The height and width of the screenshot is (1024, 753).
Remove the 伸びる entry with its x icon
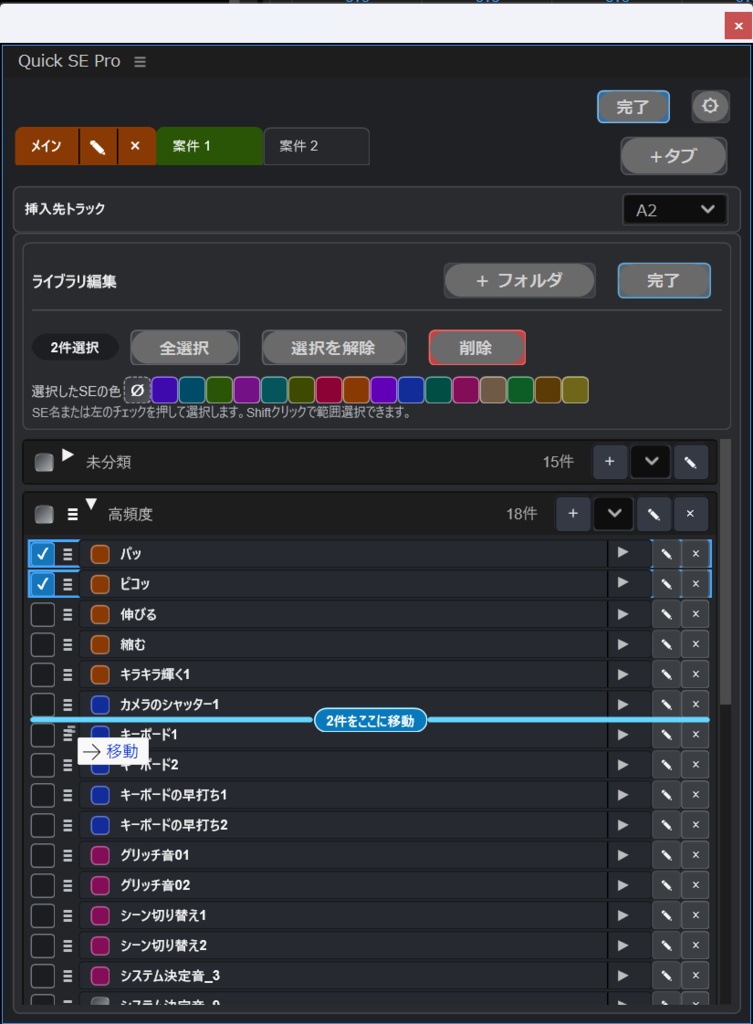[696, 614]
